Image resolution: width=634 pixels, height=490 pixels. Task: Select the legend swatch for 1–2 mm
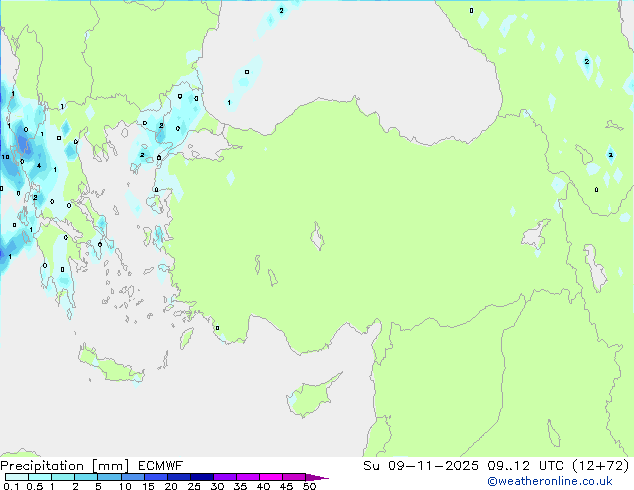(x=63, y=477)
